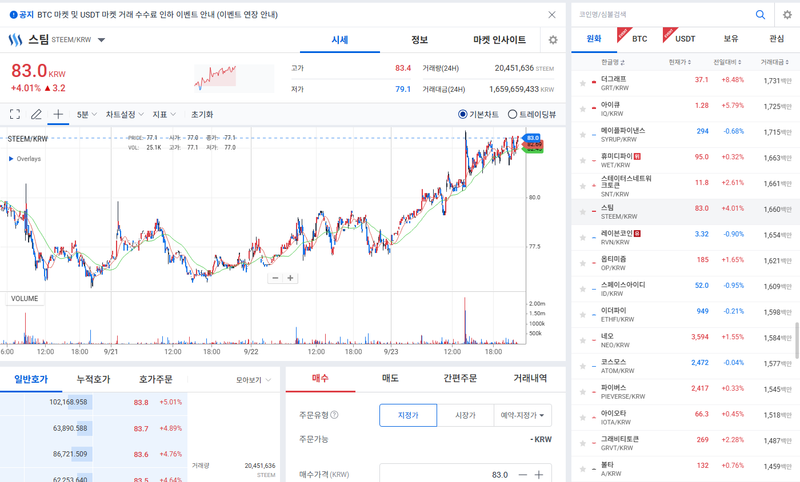The height and width of the screenshot is (482, 800).
Task: Sort list by 전일대비 column
Action: click(x=727, y=62)
